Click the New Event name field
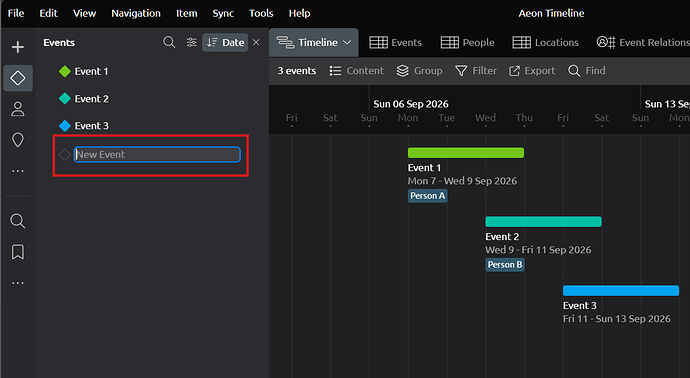The height and width of the screenshot is (378, 690). pos(157,154)
